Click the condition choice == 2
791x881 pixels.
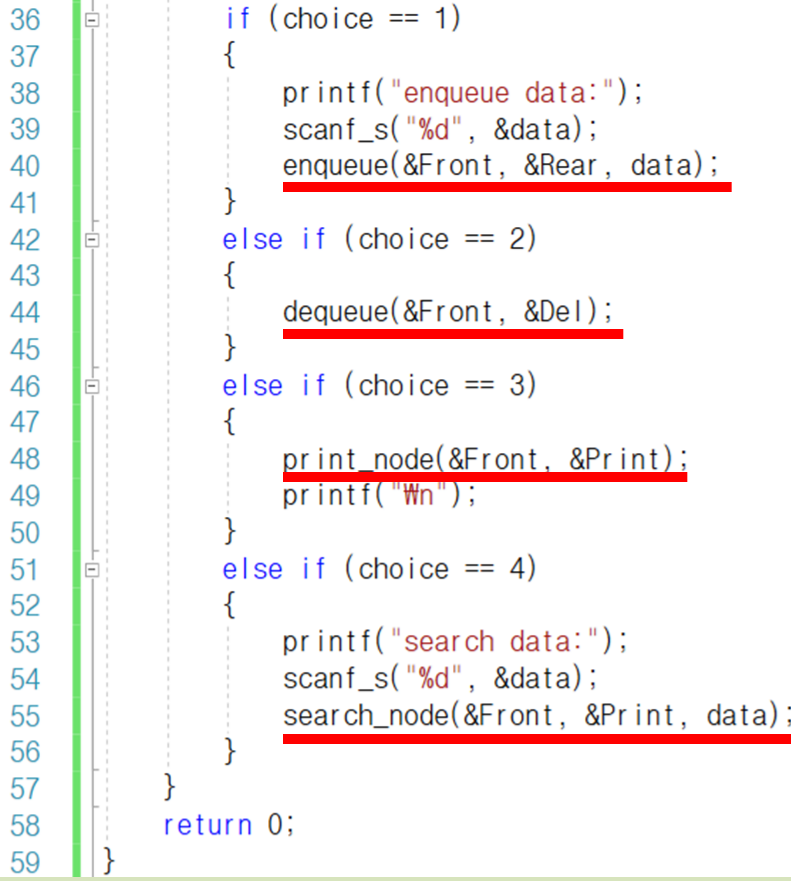pyautogui.click(x=441, y=239)
